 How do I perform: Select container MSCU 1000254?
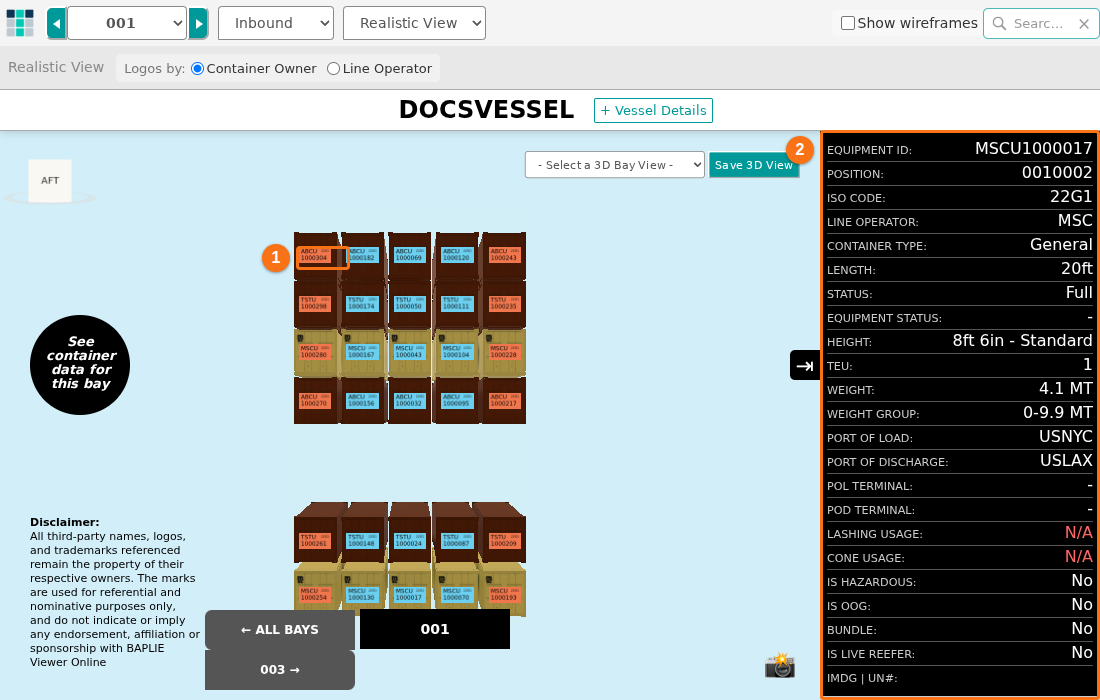pyautogui.click(x=315, y=594)
